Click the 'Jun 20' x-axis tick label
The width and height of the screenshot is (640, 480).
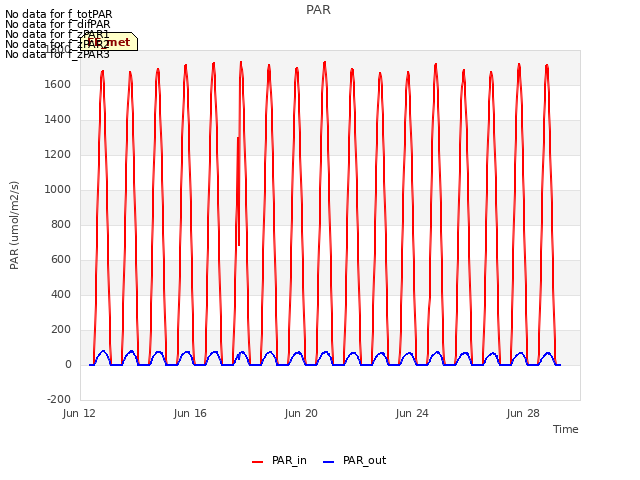pyautogui.click(x=301, y=413)
